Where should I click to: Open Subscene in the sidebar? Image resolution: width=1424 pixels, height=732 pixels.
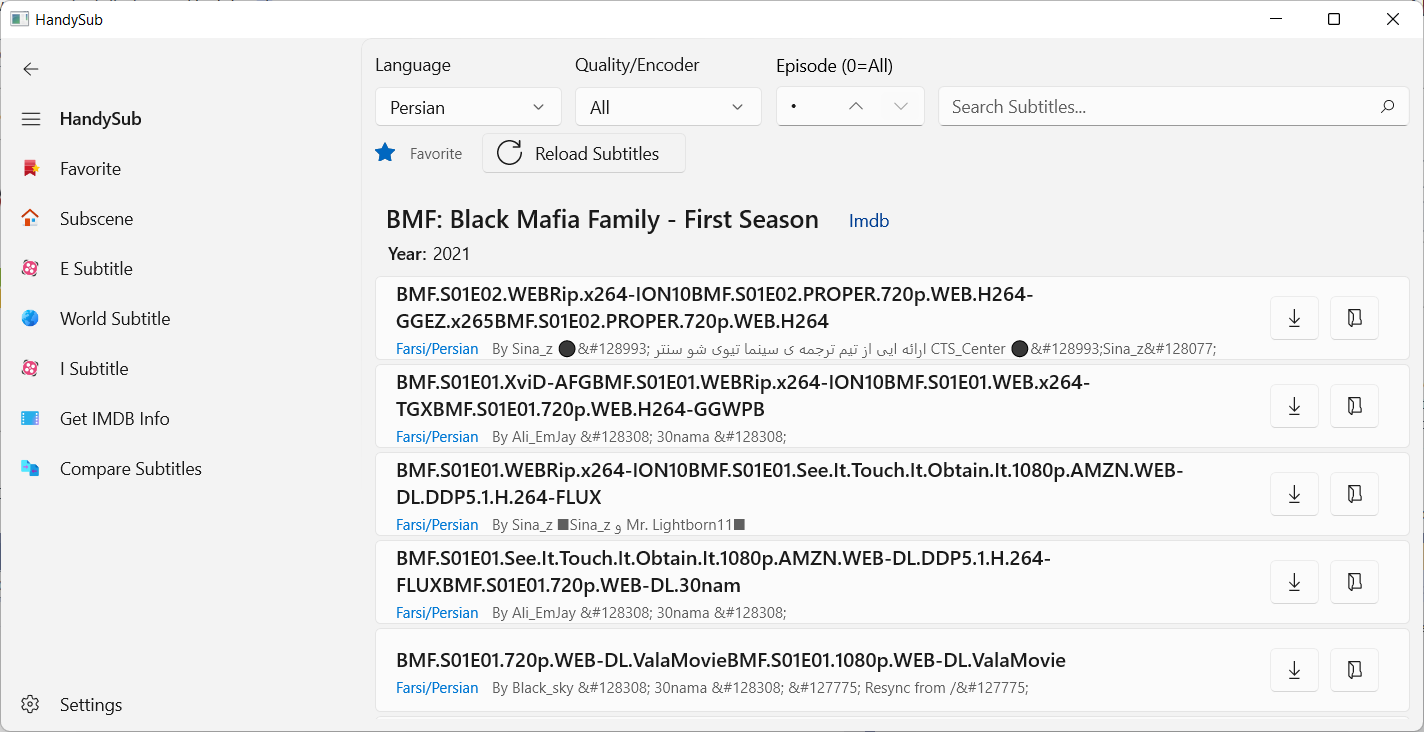(180, 219)
